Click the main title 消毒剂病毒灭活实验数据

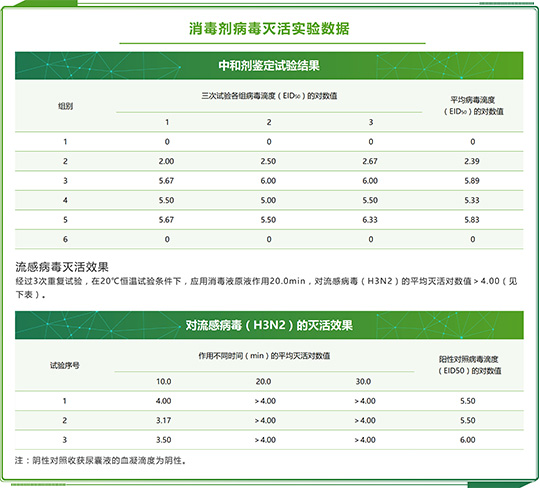pyautogui.click(x=269, y=29)
